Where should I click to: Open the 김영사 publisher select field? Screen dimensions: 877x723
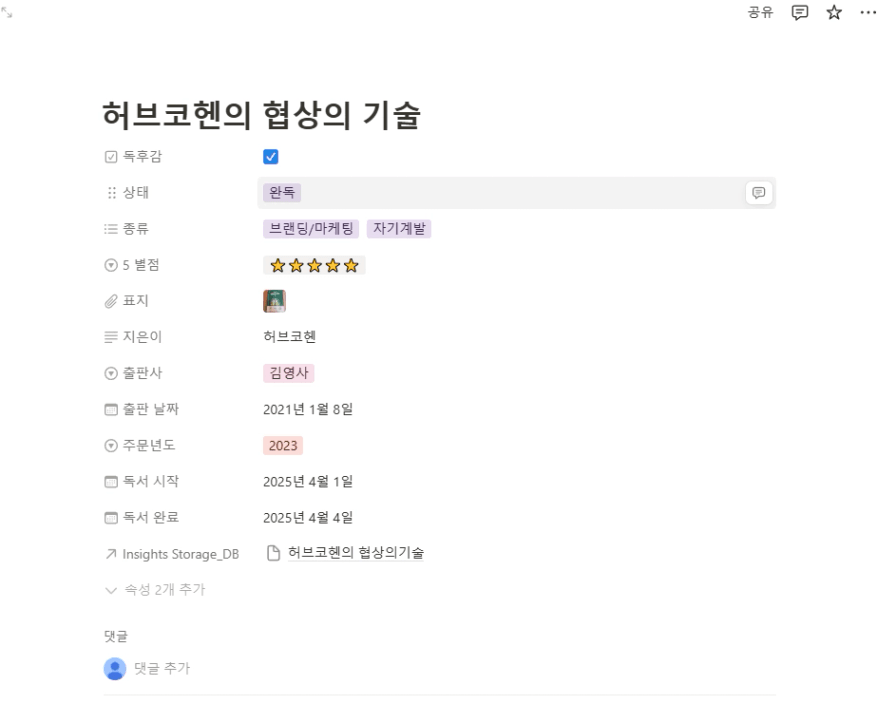coord(289,374)
